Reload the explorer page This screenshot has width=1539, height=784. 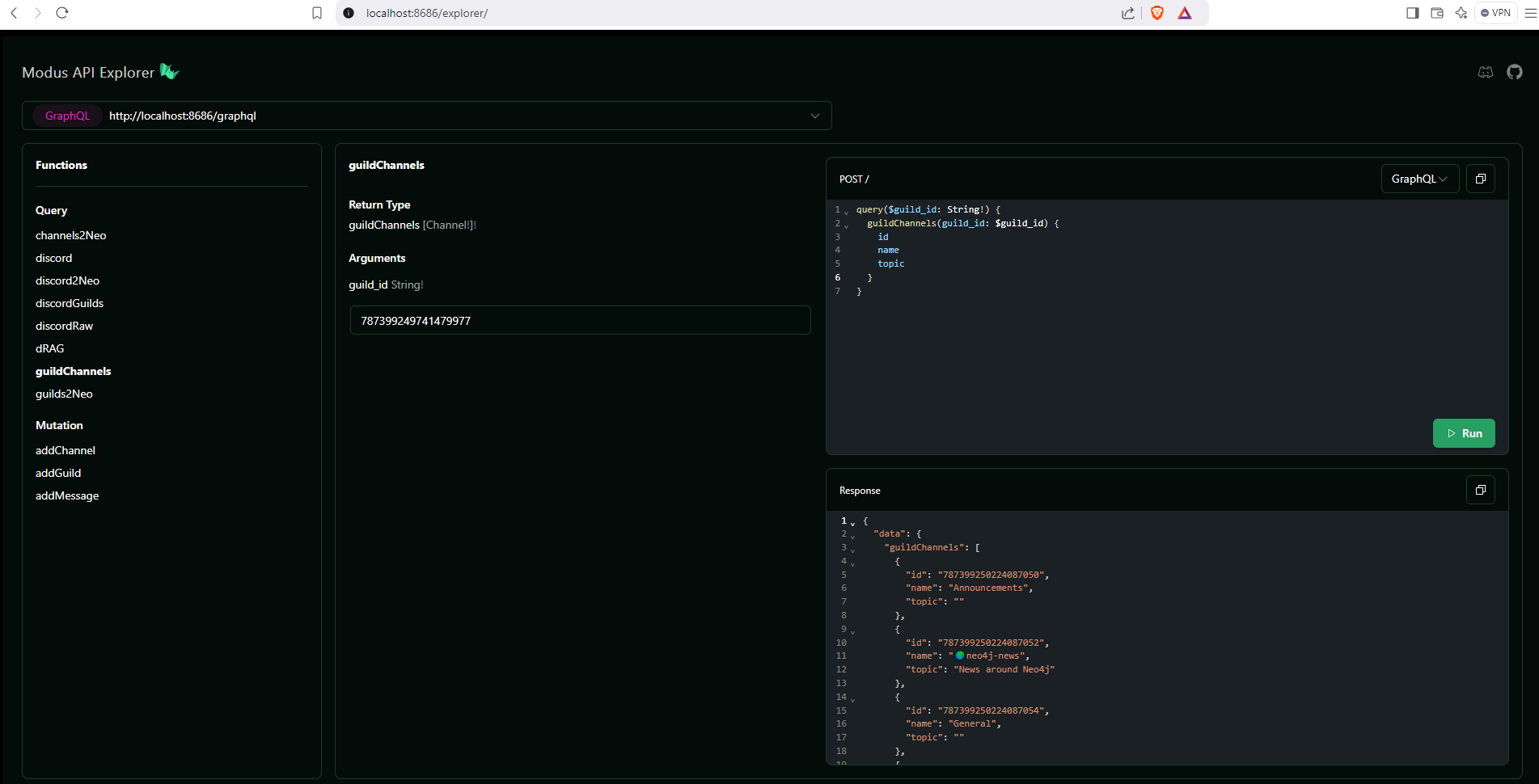coord(62,13)
